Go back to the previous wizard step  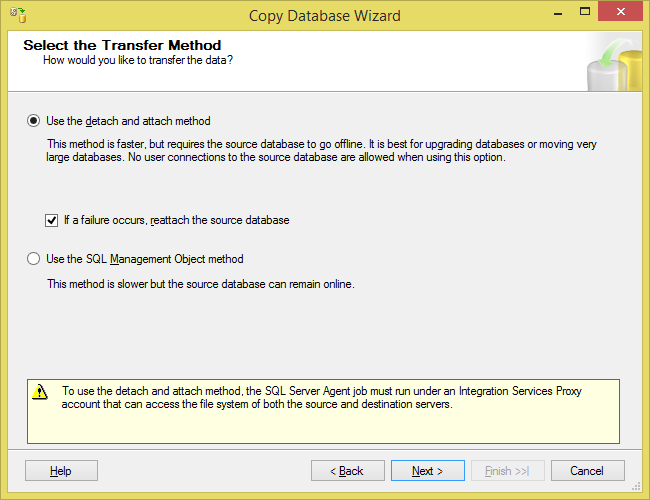[347, 471]
